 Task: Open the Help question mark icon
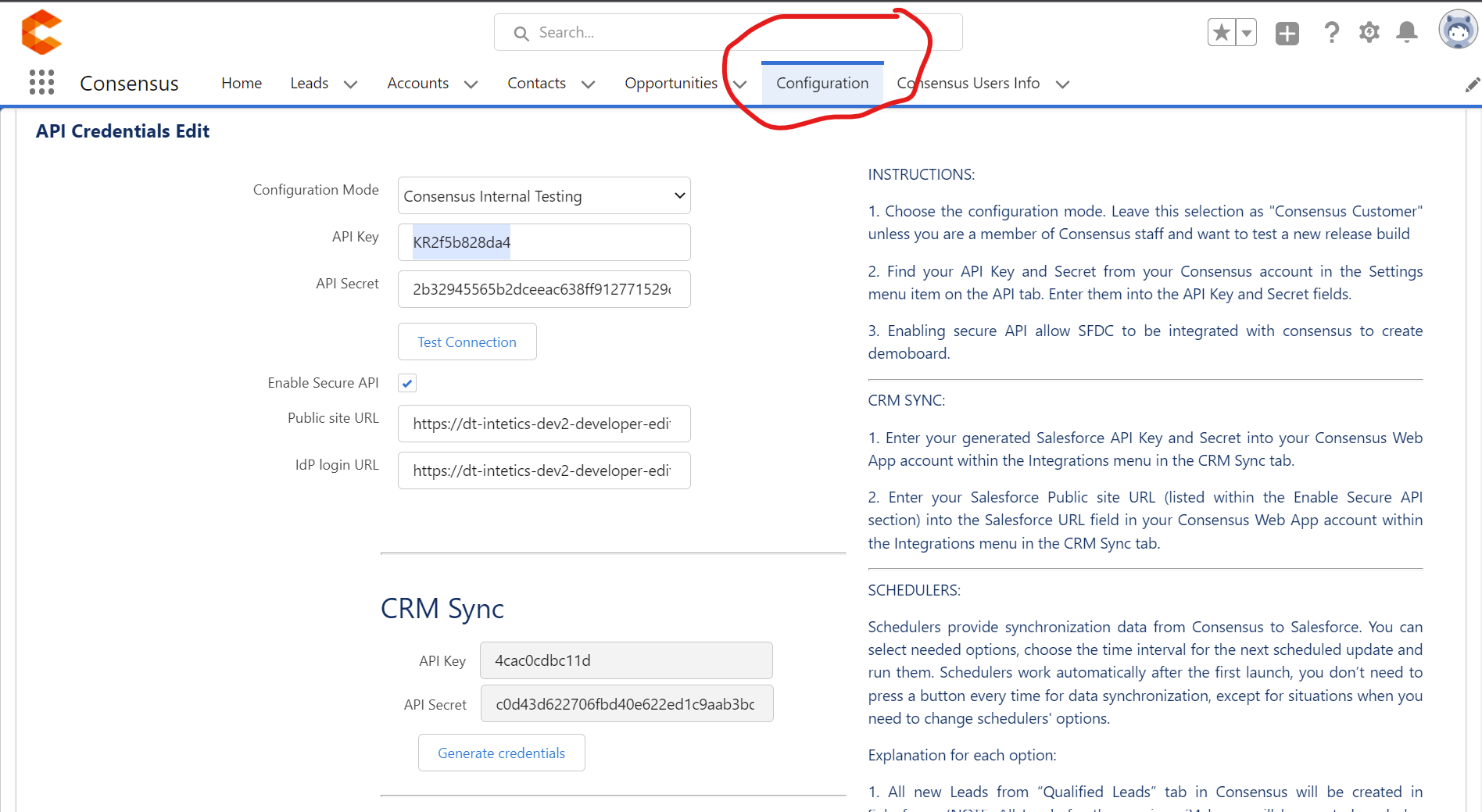pyautogui.click(x=1331, y=32)
